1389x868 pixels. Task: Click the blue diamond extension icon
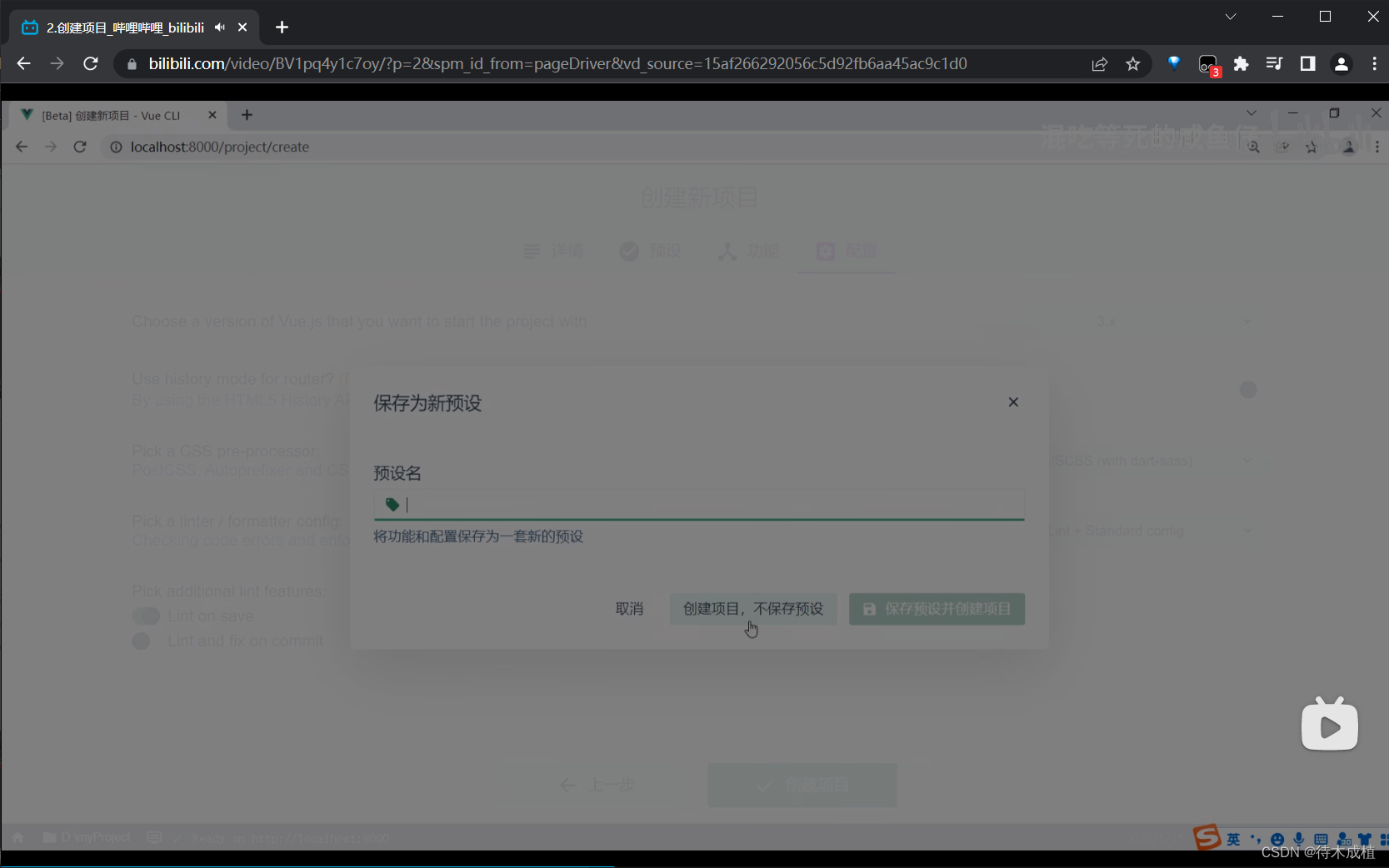tap(1174, 63)
